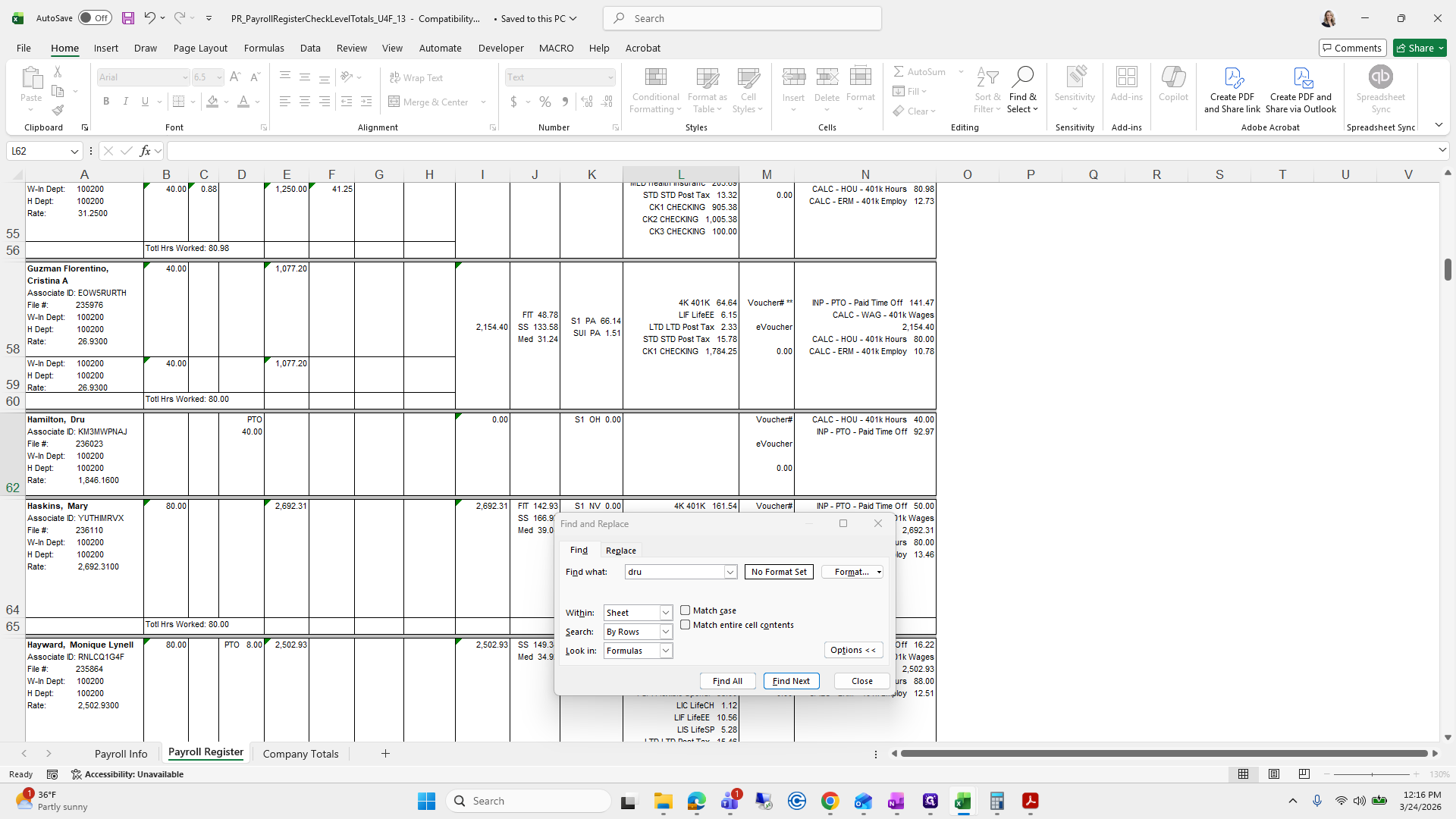Open Format as Table in the ribbon
Viewport: 1456px width, 819px height.
(x=707, y=90)
